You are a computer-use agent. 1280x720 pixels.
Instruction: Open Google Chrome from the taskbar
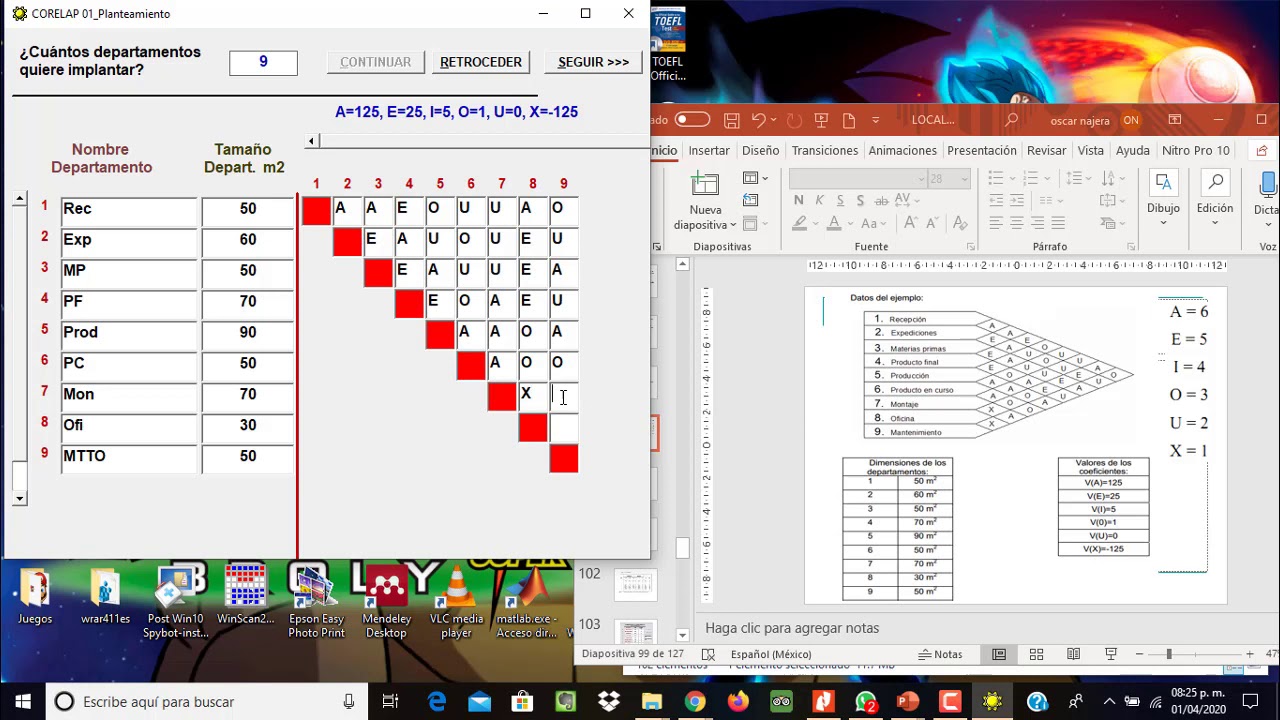(x=694, y=702)
